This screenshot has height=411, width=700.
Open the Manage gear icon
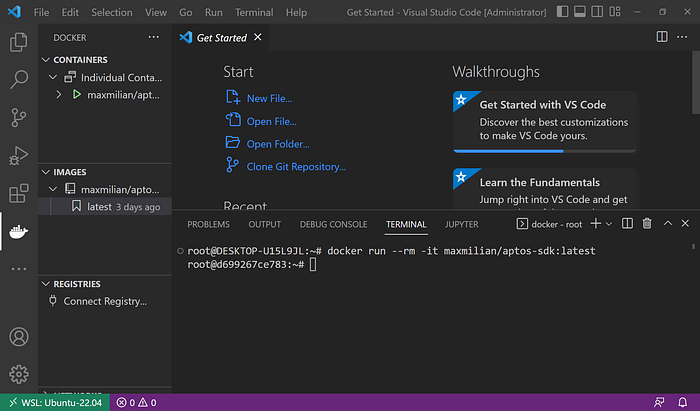(19, 374)
